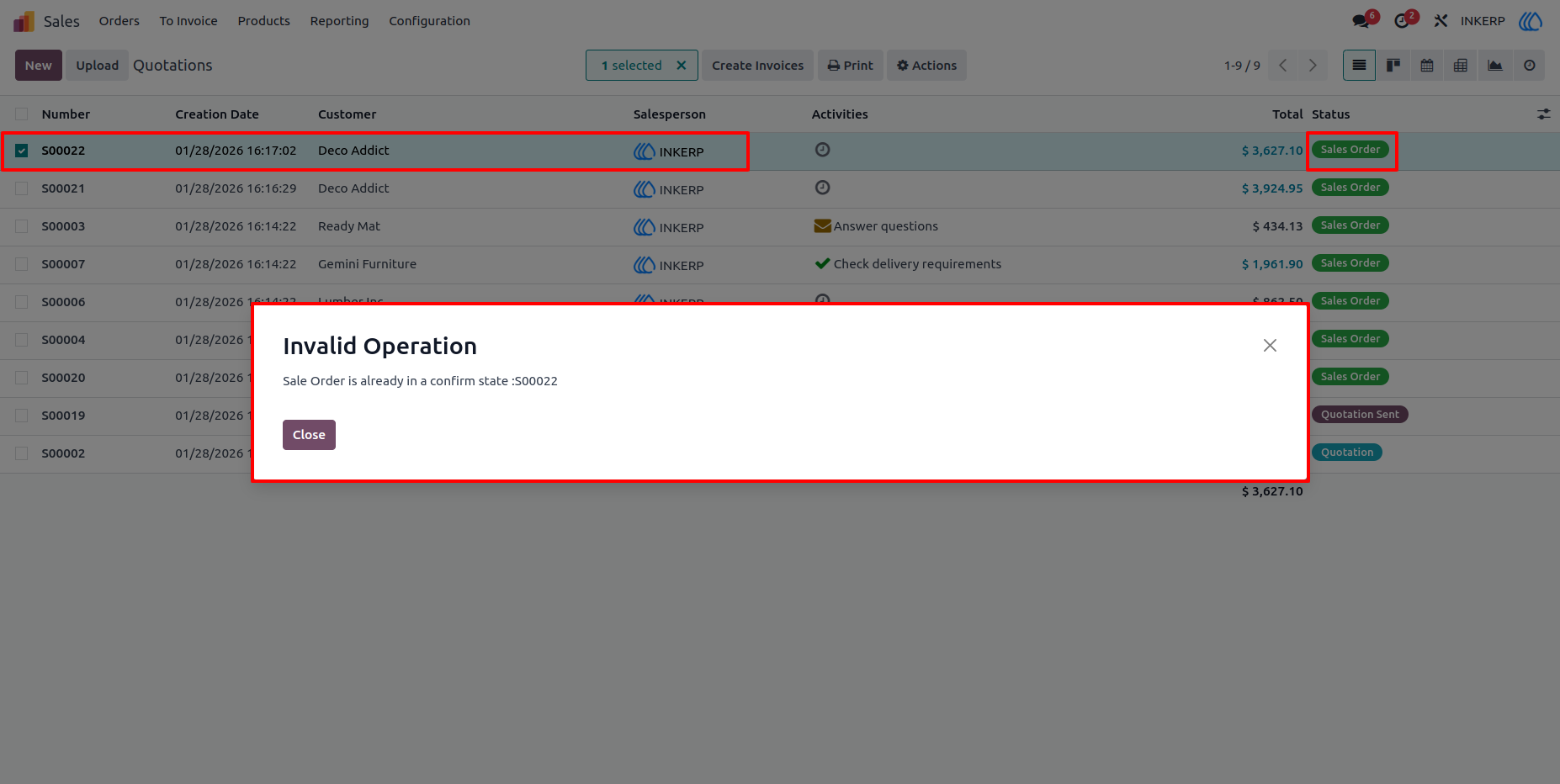Click the Create Invoices button
1560x784 pixels.
pos(757,66)
